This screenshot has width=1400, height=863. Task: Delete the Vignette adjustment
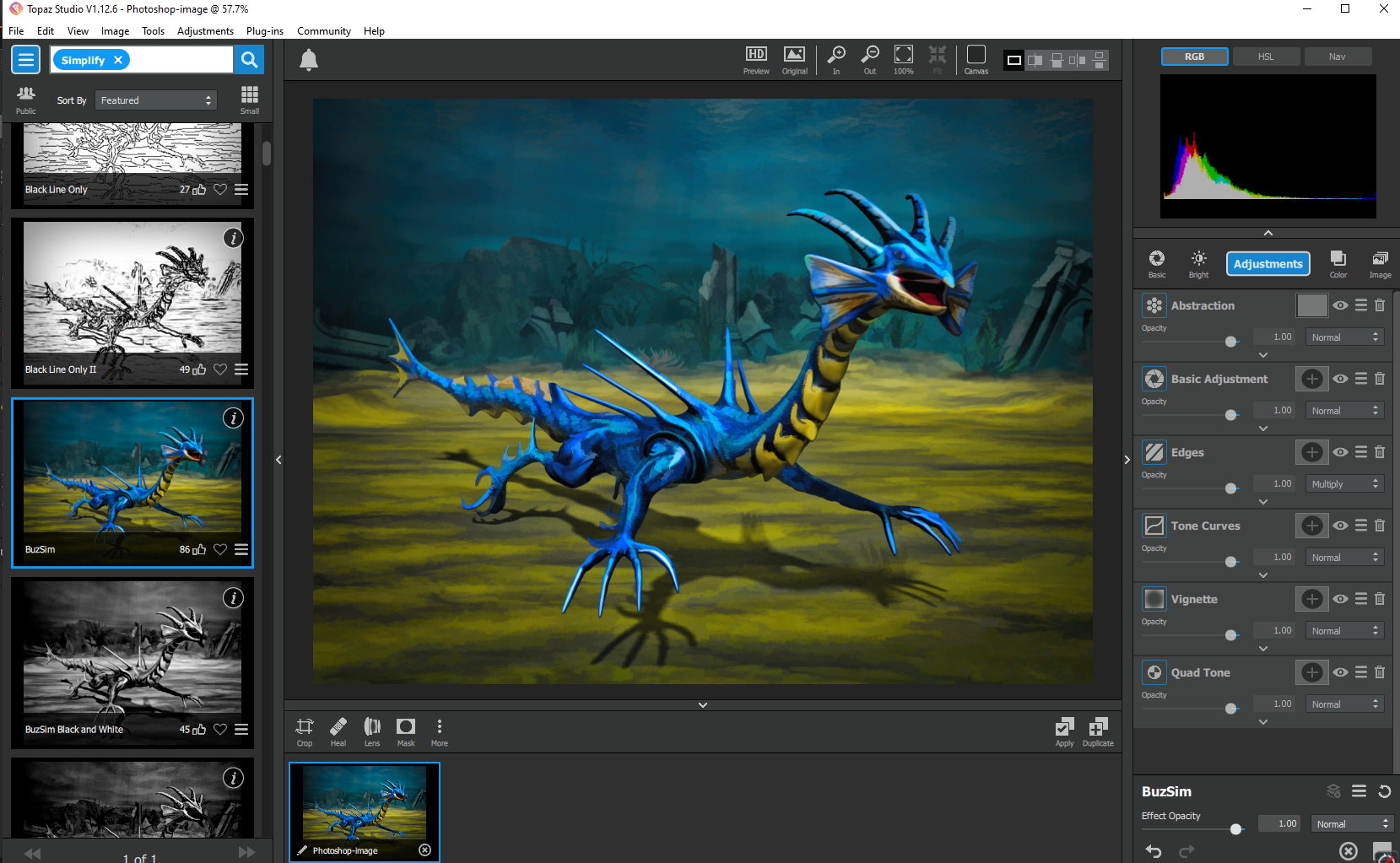click(x=1380, y=599)
